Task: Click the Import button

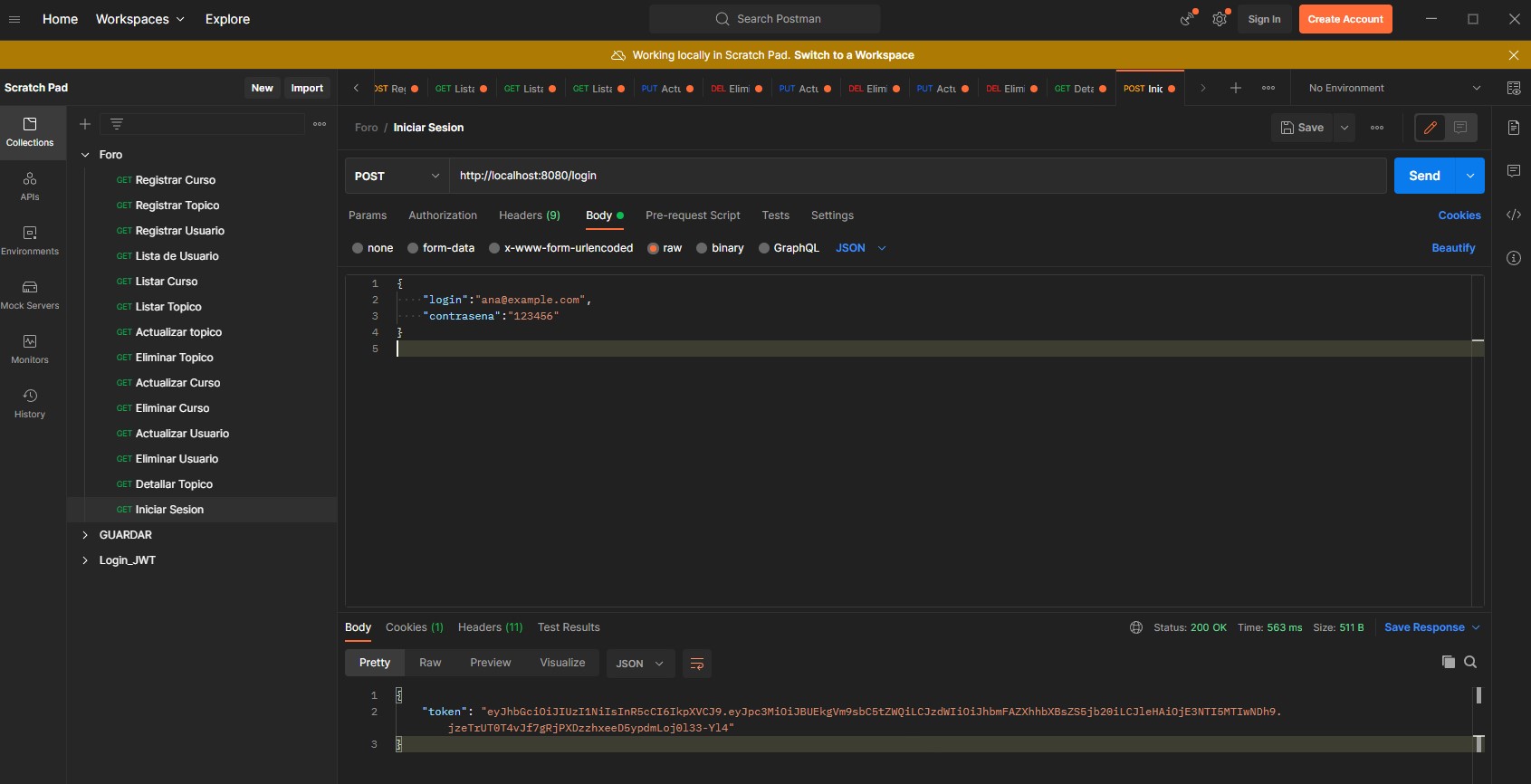Action: pyautogui.click(x=307, y=88)
